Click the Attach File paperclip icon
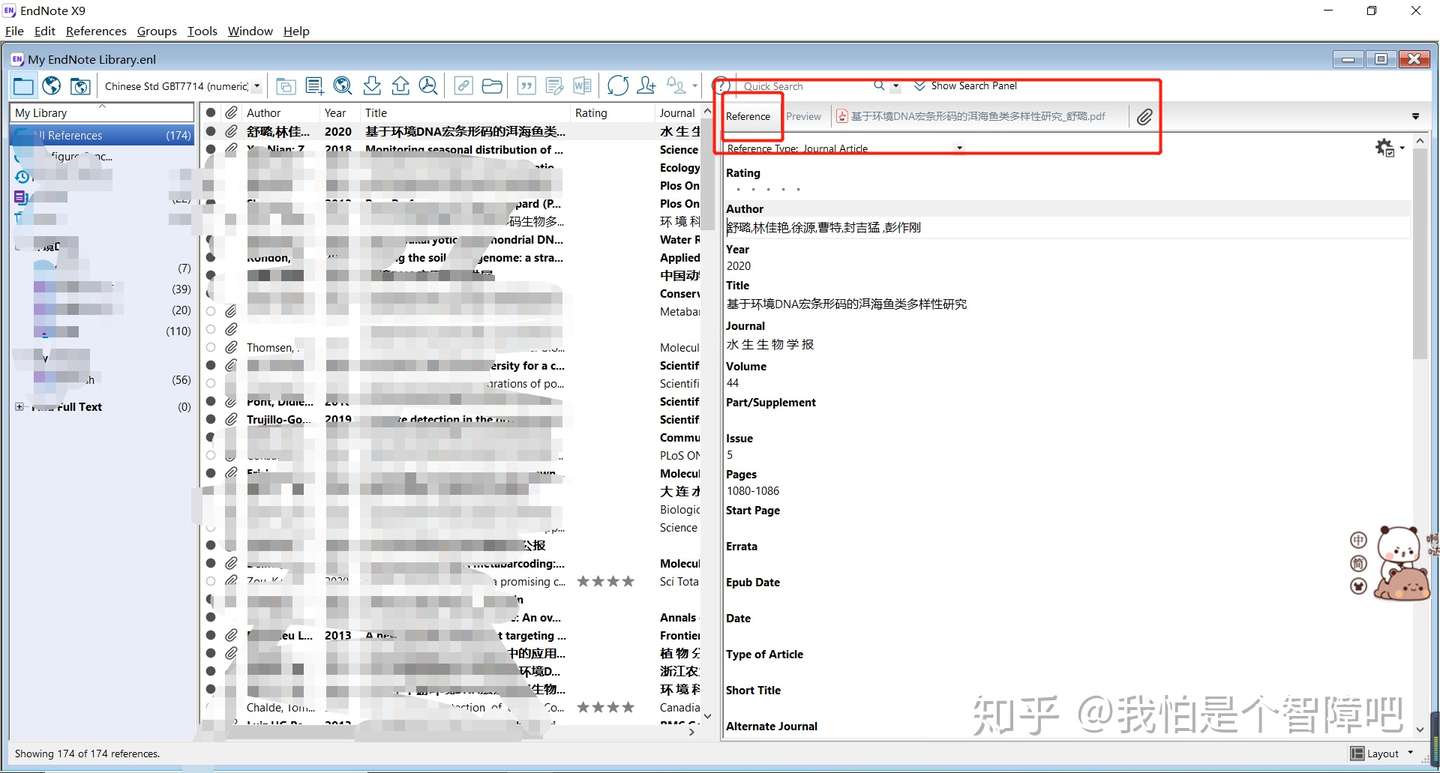The image size is (1440, 773). click(1144, 117)
